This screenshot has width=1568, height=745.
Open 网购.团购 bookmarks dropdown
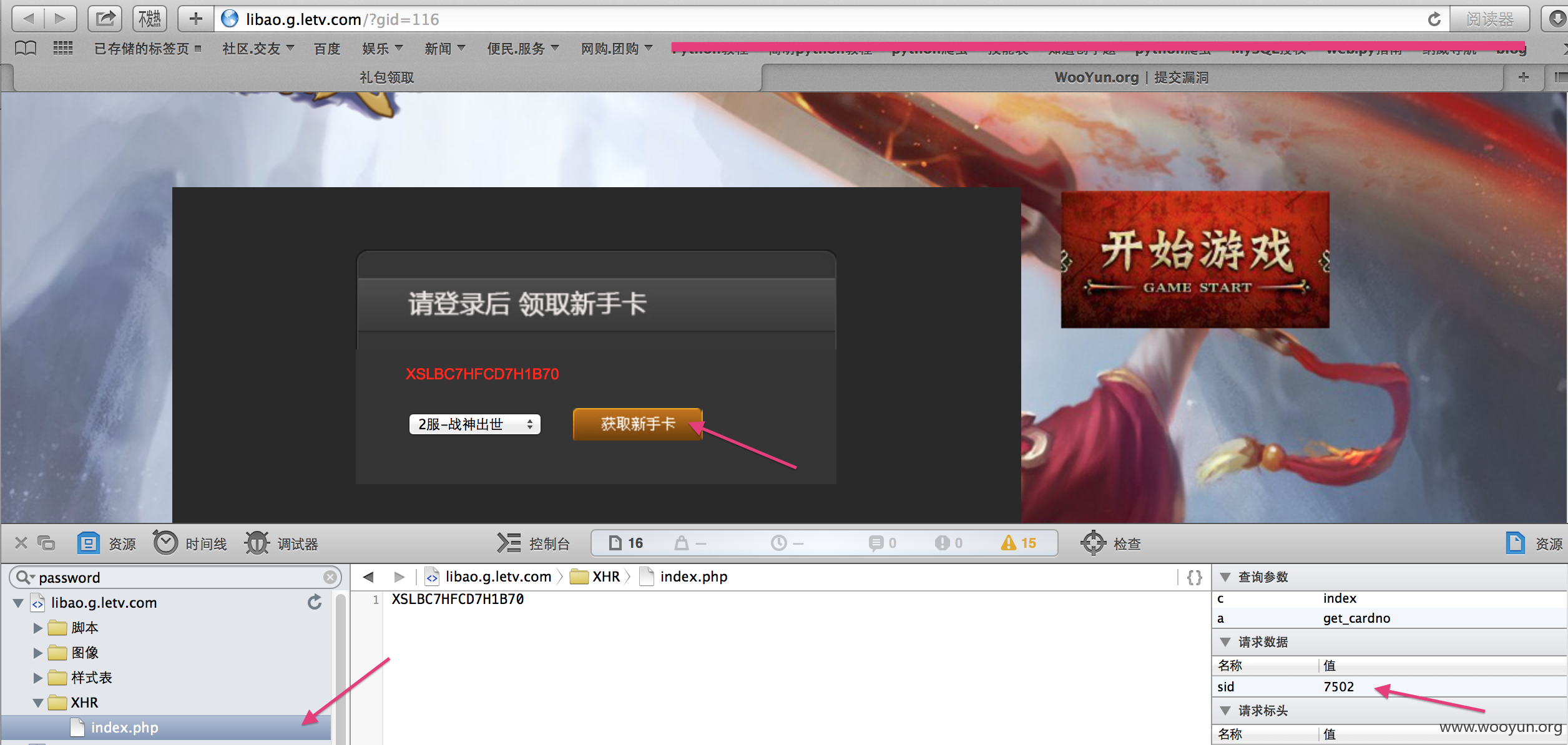tap(617, 49)
